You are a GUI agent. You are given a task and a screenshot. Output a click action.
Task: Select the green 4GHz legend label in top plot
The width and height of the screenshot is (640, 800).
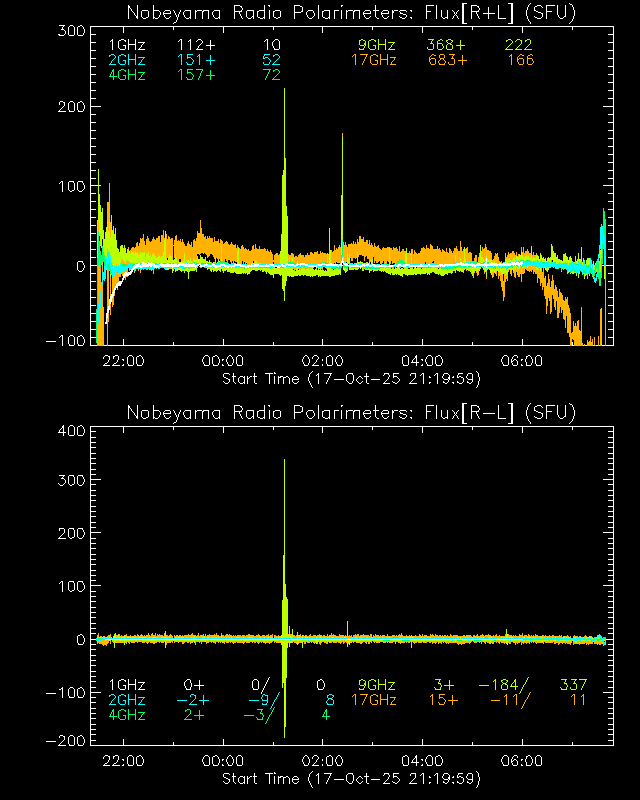click(126, 77)
